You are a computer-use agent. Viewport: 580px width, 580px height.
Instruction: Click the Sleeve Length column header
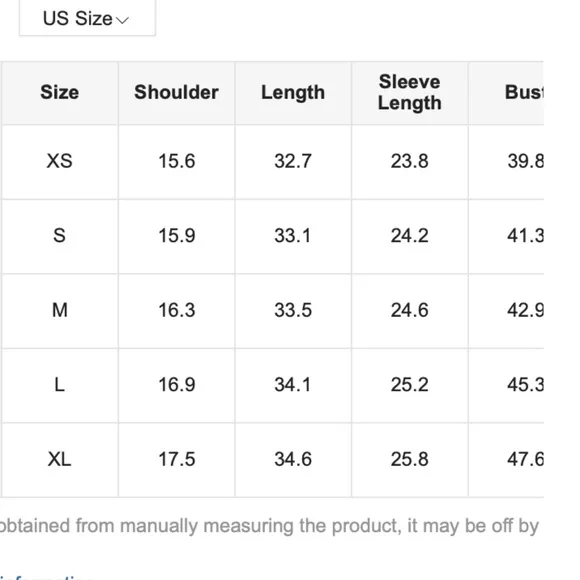click(409, 92)
